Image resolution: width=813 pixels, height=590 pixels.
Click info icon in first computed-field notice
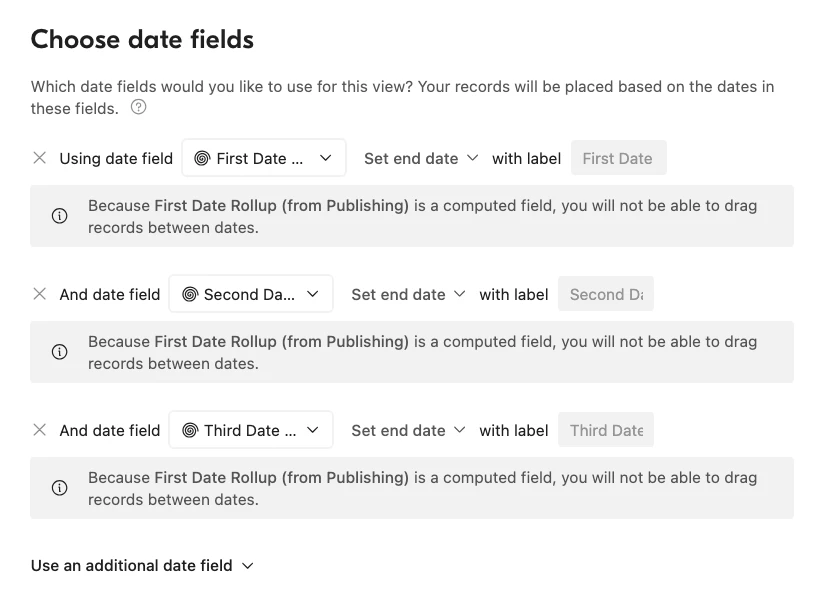pyautogui.click(x=60, y=216)
